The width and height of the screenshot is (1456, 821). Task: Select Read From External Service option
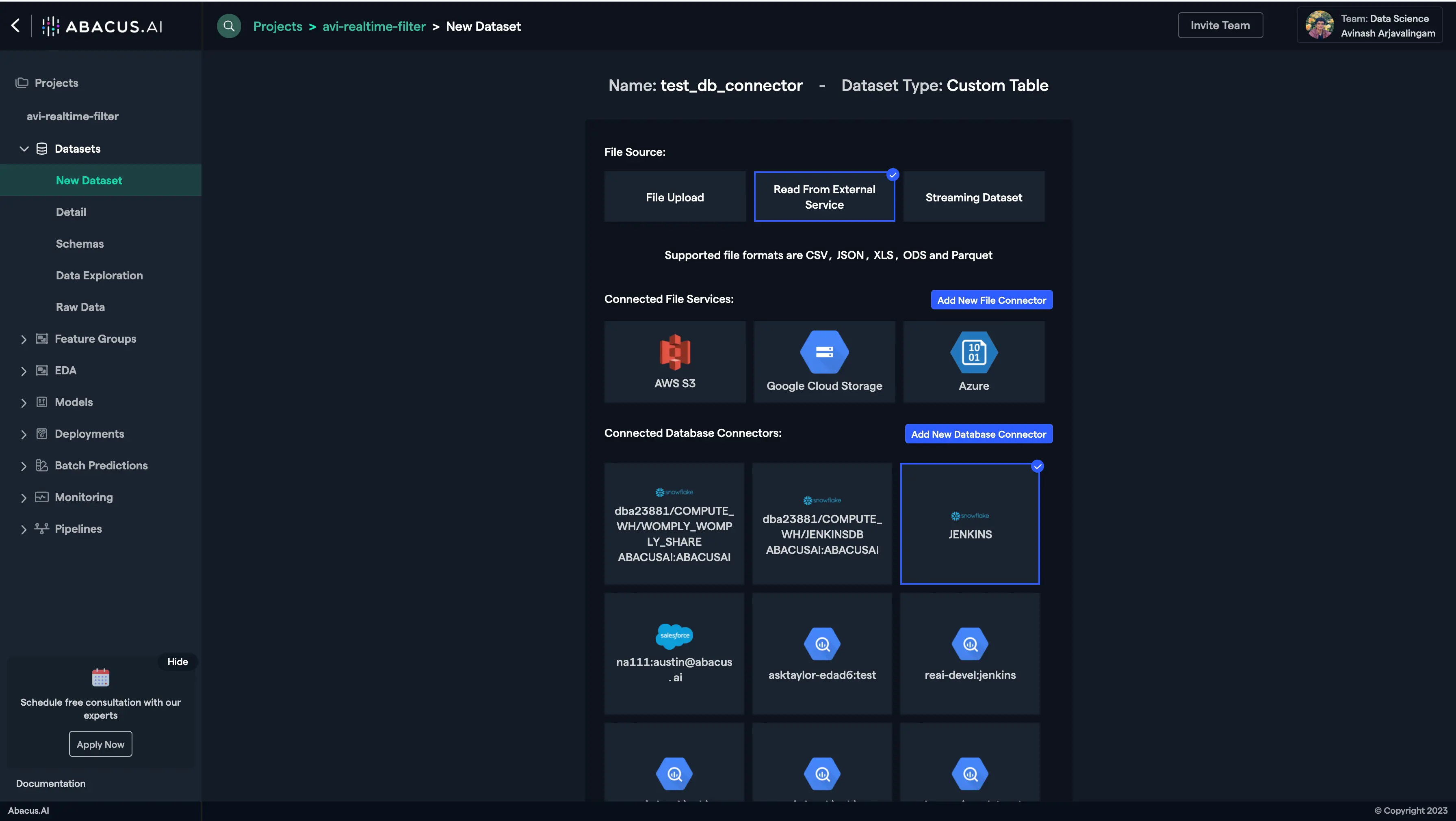[824, 197]
